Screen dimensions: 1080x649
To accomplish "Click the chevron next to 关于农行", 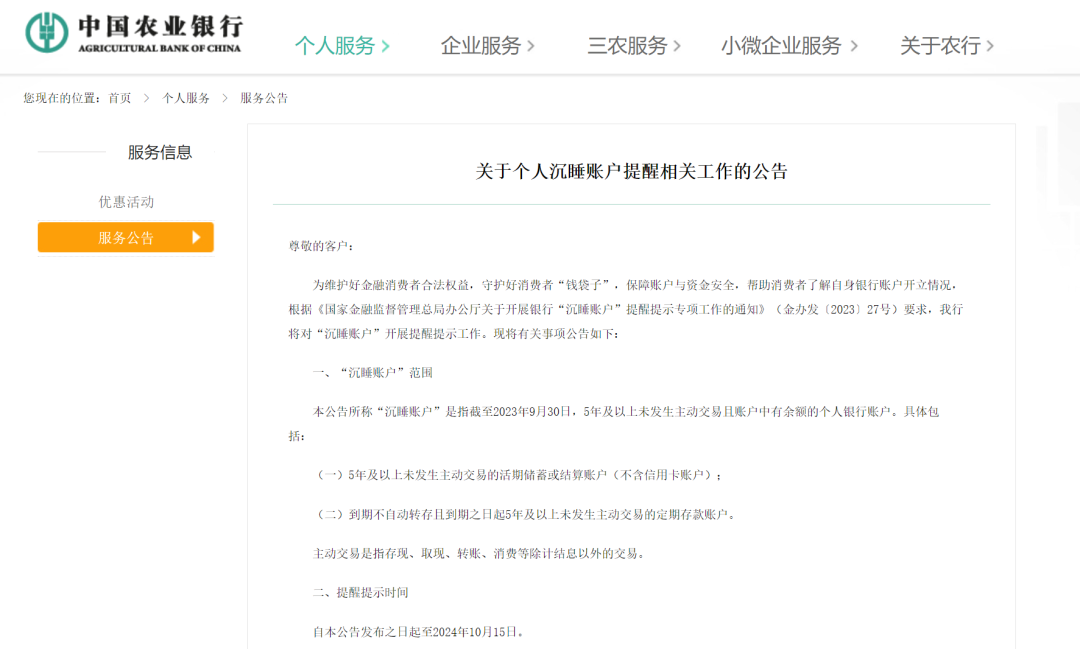I will pyautogui.click(x=990, y=46).
